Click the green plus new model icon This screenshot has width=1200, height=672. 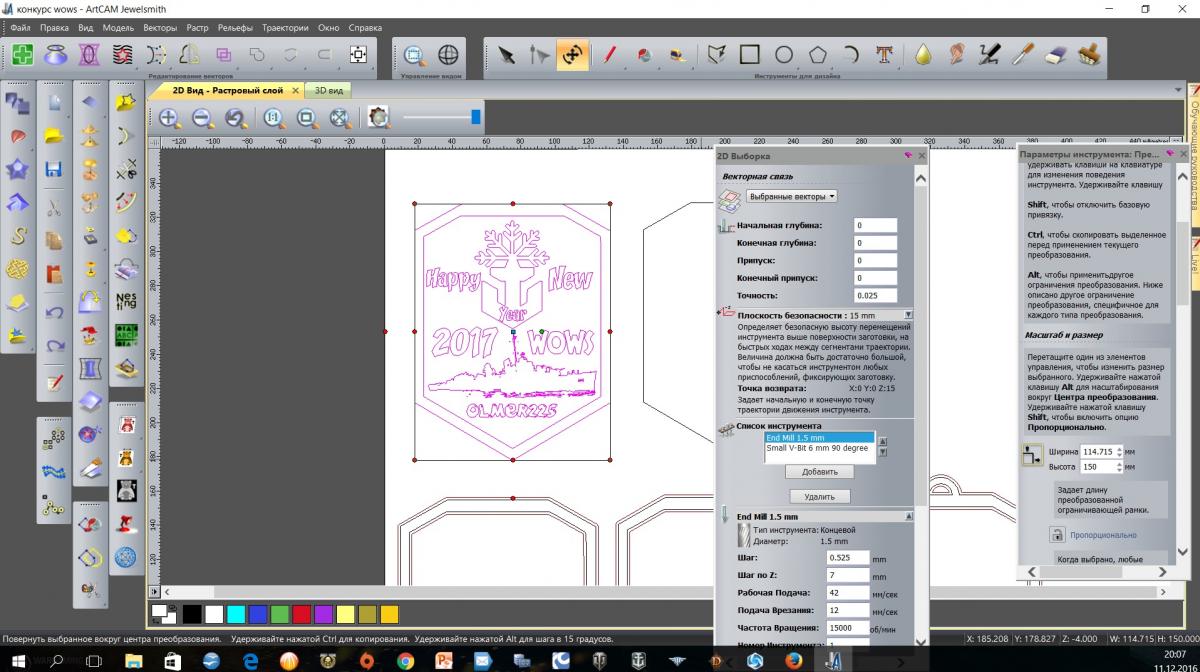[x=22, y=54]
